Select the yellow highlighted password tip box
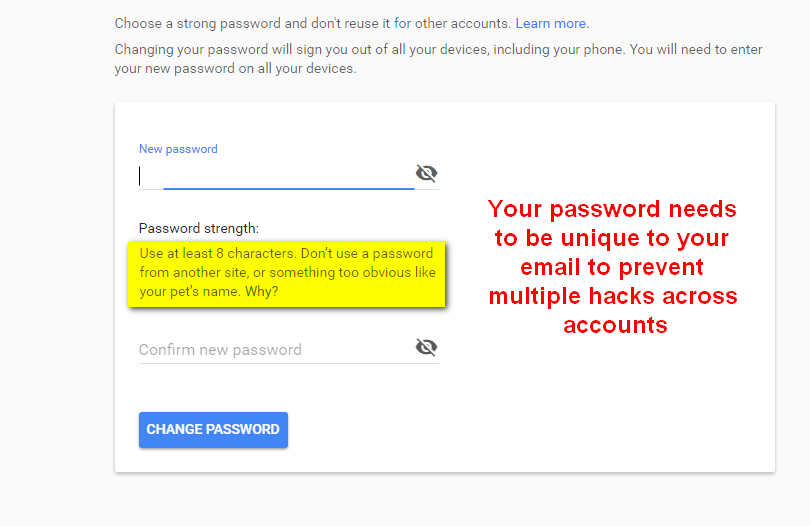 287,274
